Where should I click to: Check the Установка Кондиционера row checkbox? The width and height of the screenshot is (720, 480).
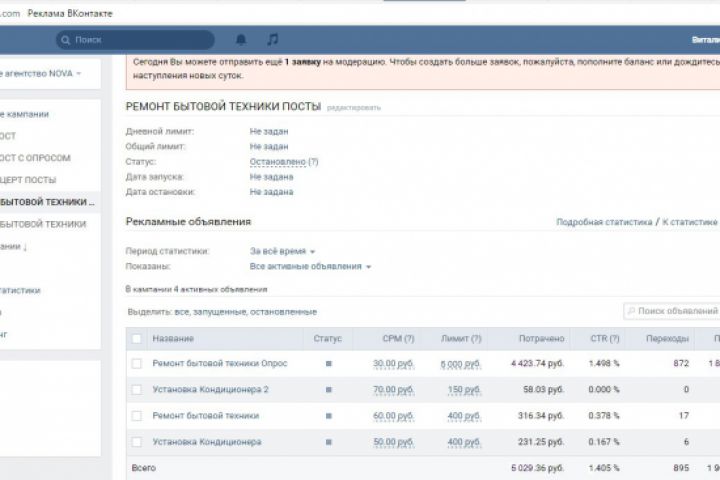(136, 441)
